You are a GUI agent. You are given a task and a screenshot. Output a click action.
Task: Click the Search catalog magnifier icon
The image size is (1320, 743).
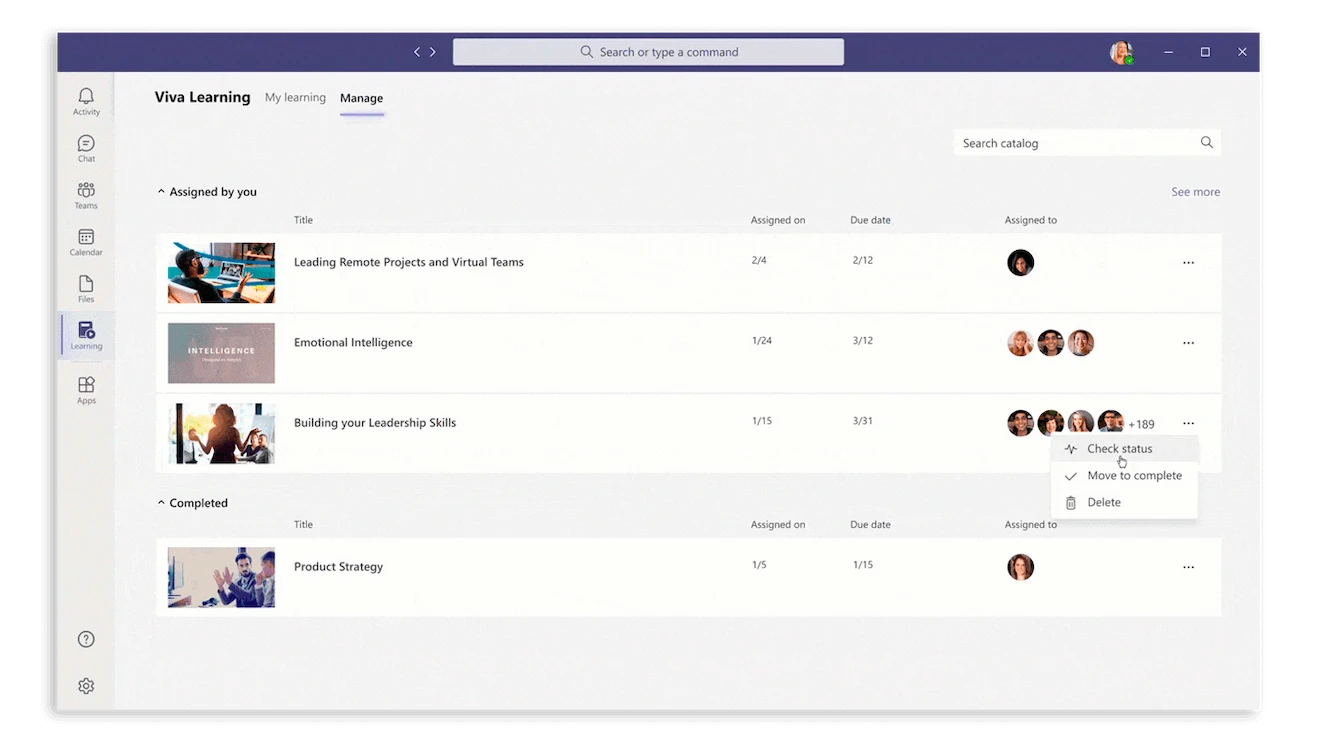pyautogui.click(x=1207, y=143)
